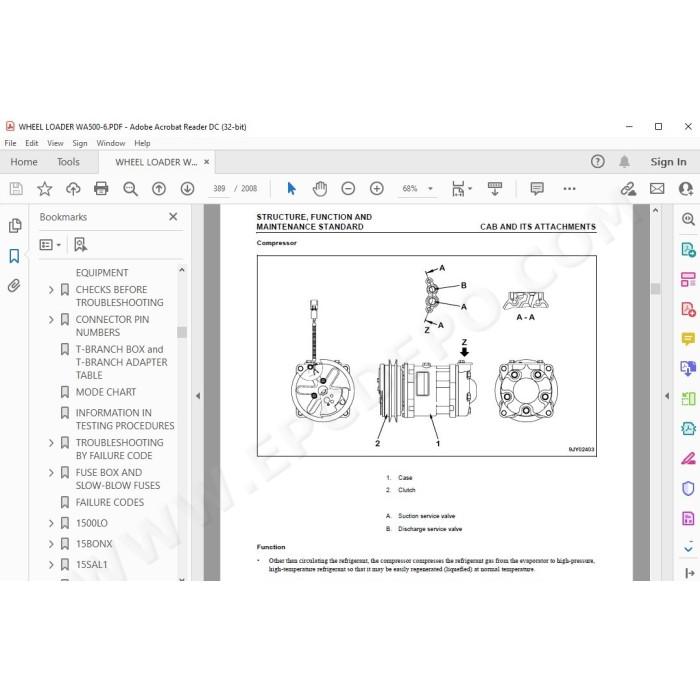700x700 pixels.
Task: Send file by email icon
Action: pyautogui.click(x=657, y=188)
